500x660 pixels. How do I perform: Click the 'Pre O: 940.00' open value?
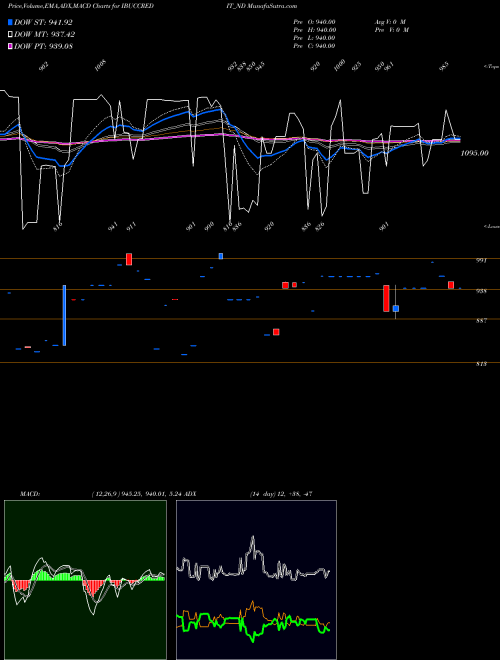click(314, 22)
